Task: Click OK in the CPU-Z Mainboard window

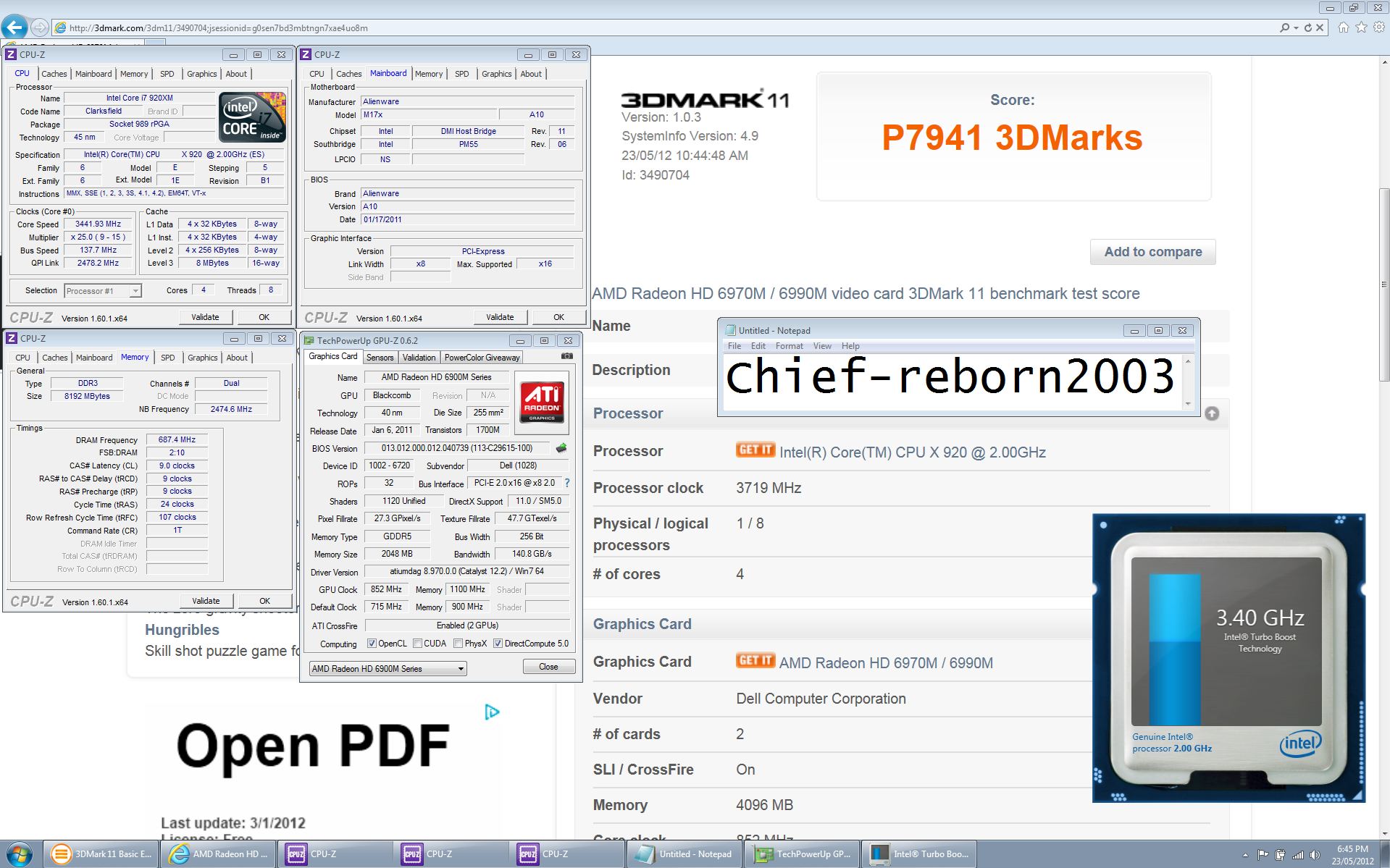Action: [558, 317]
